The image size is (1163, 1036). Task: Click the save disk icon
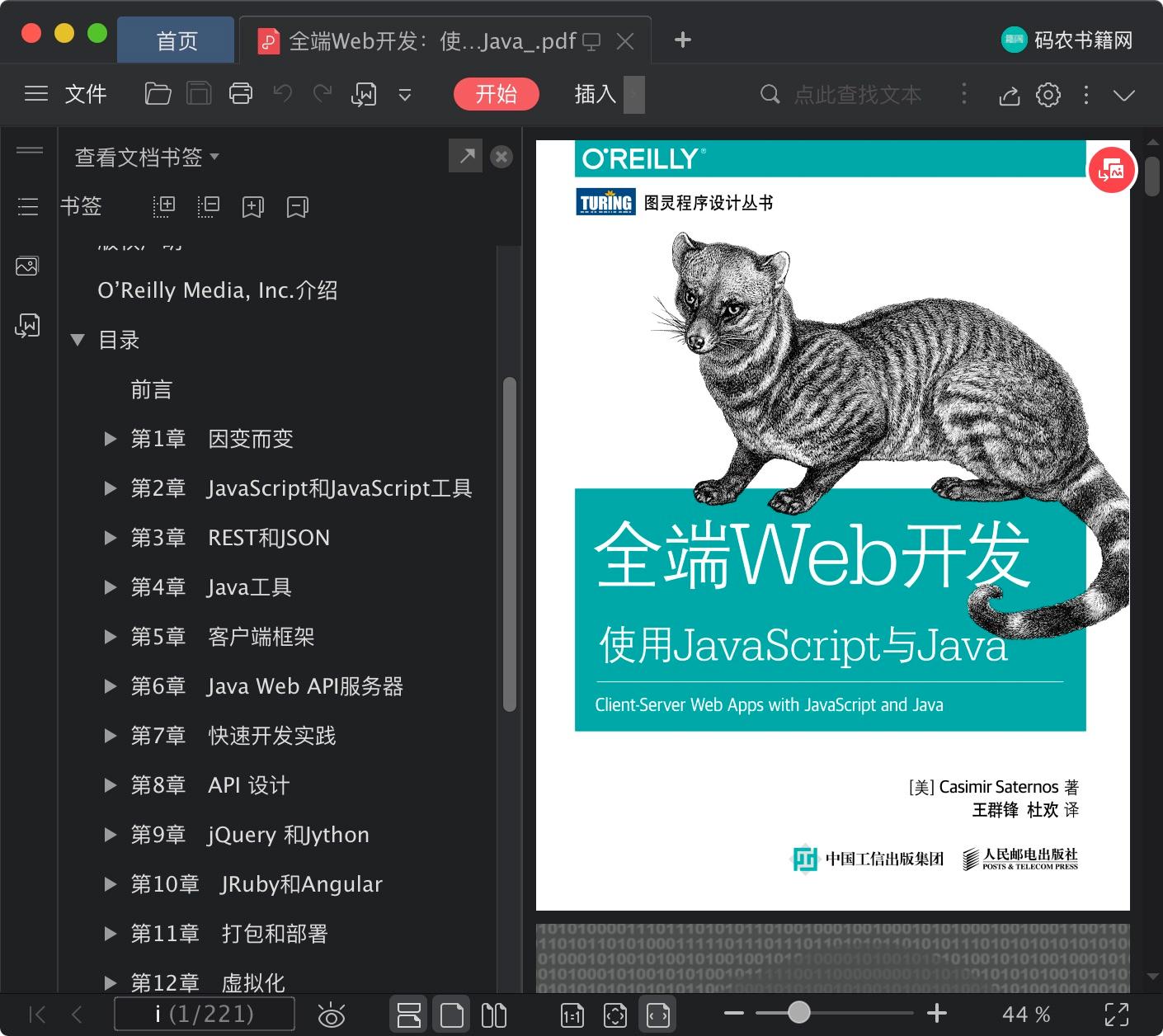tap(199, 94)
